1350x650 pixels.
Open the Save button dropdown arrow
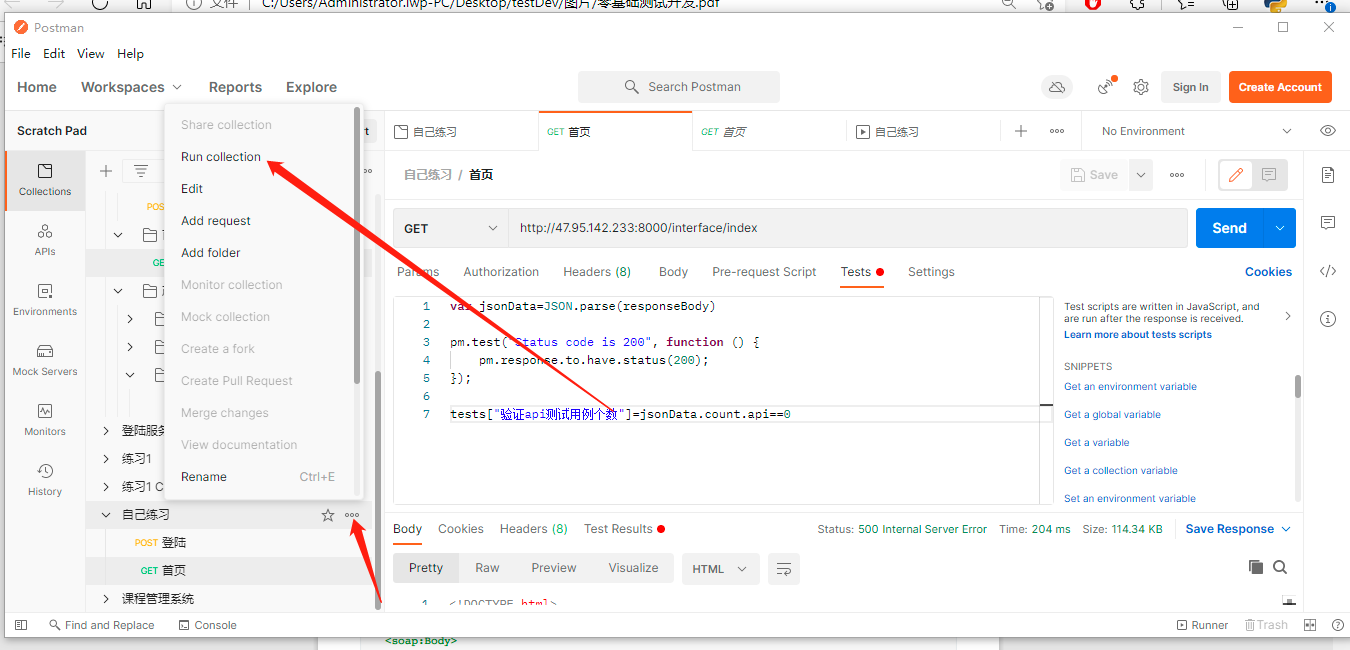coord(1140,175)
